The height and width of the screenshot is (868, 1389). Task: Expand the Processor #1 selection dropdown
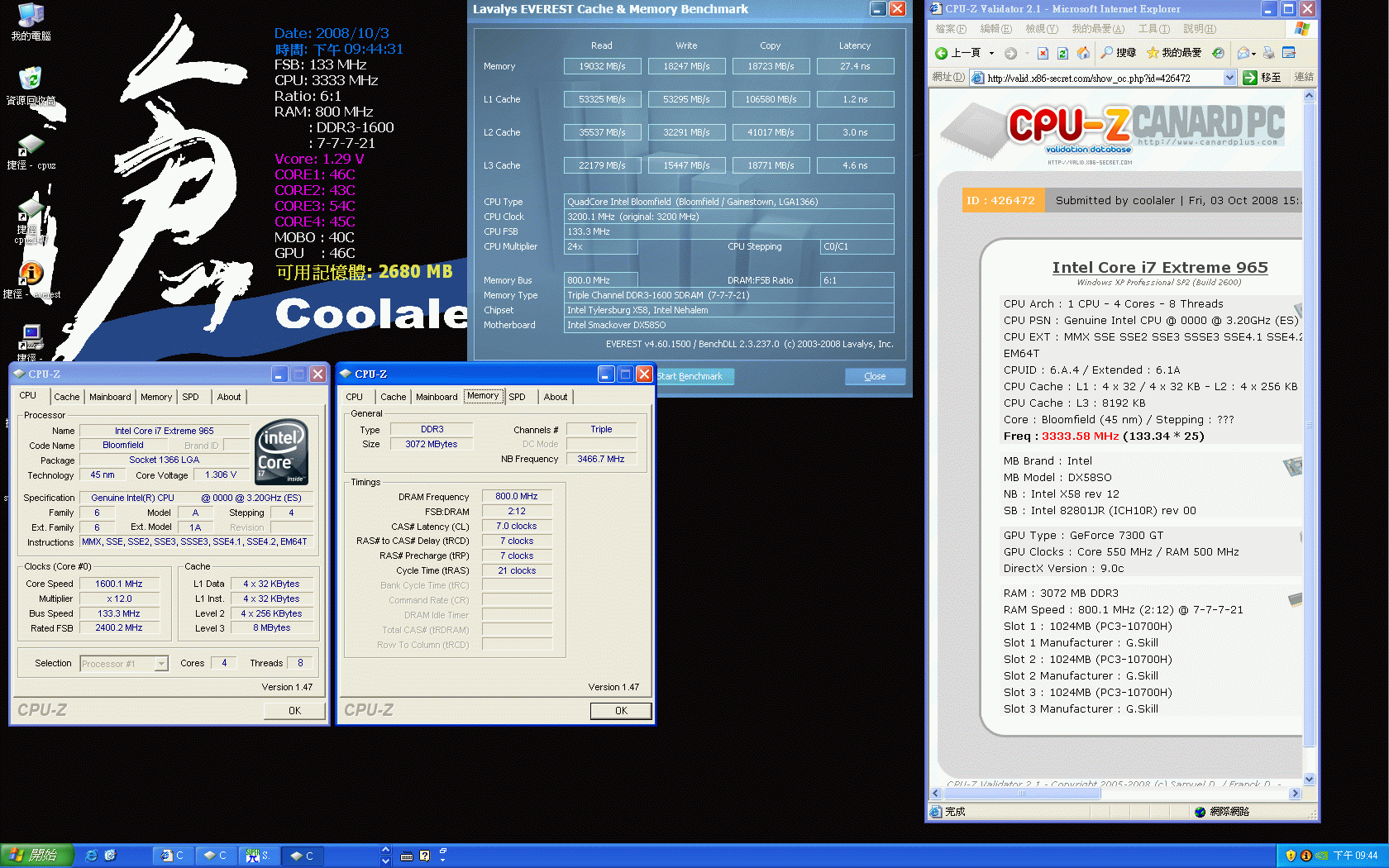(x=161, y=664)
